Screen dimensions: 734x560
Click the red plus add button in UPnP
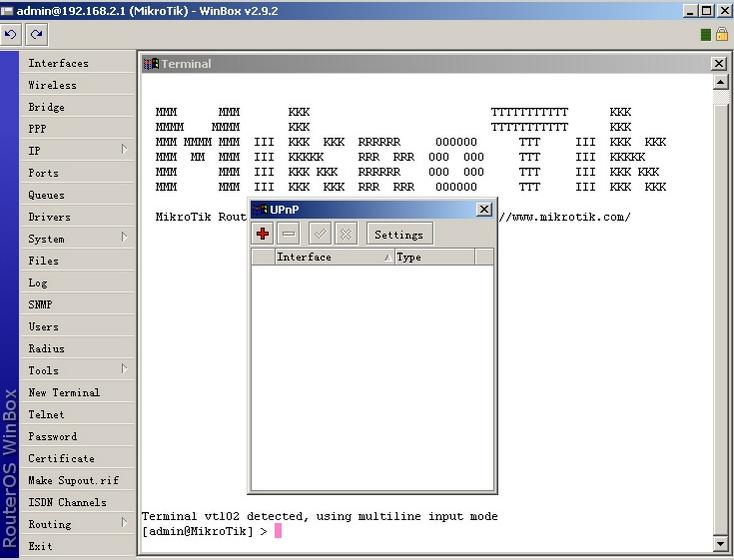click(x=262, y=234)
